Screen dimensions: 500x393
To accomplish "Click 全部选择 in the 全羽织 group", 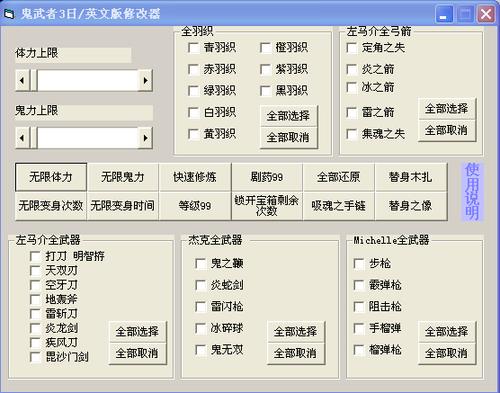I will coord(289,116).
